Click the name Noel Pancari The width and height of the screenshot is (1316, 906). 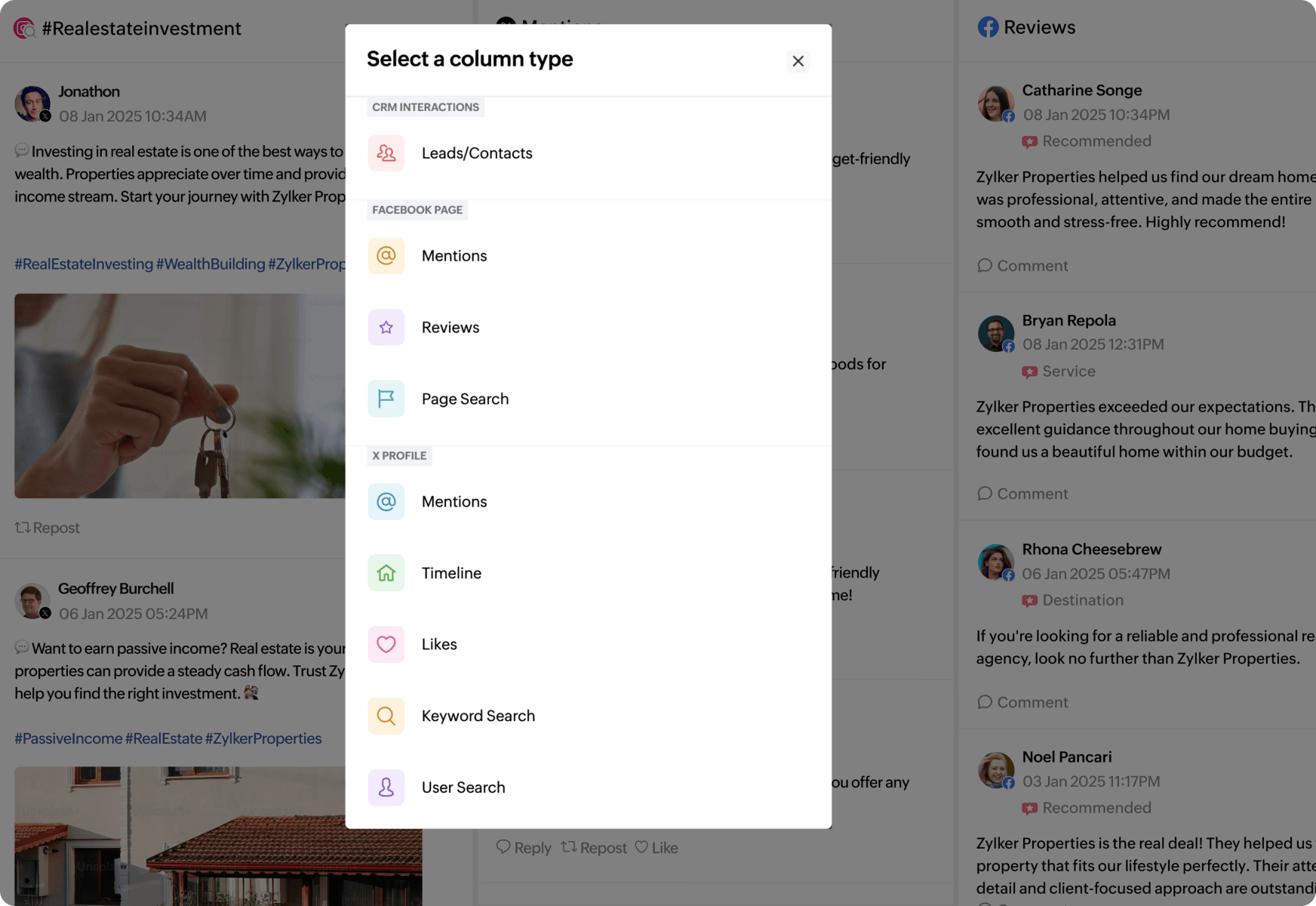pos(1067,757)
